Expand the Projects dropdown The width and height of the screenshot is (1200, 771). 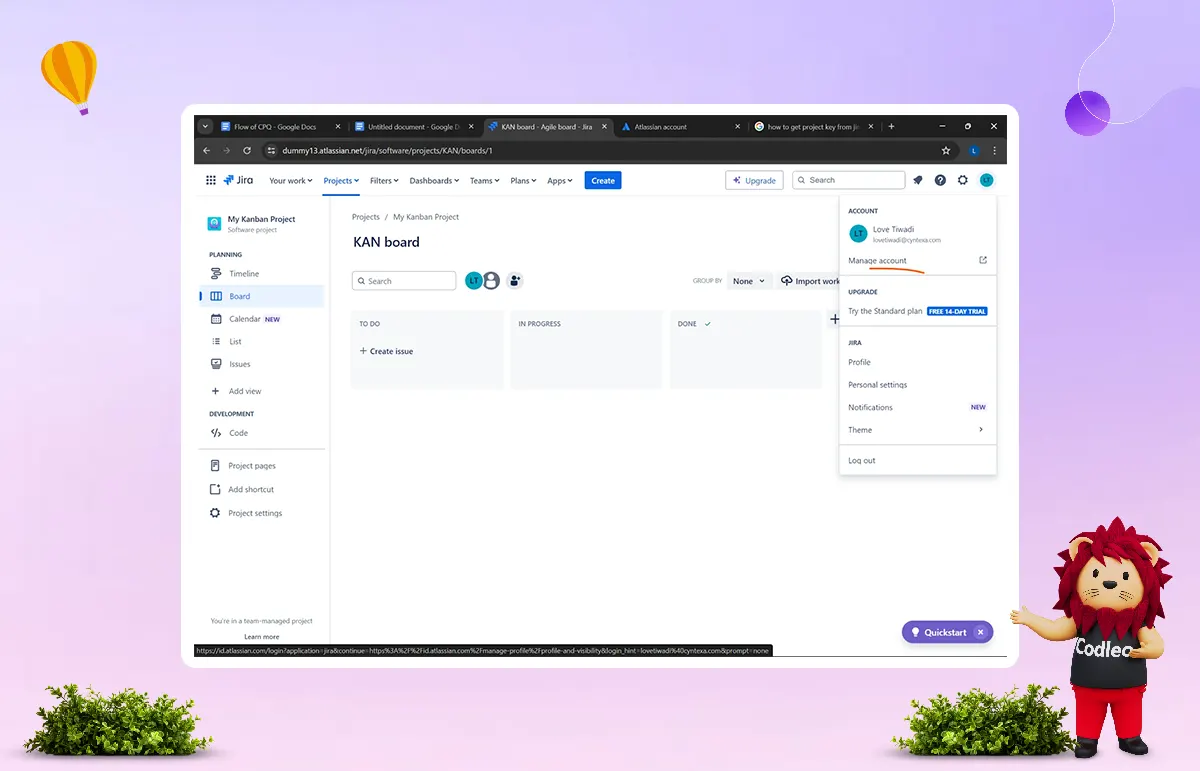341,181
